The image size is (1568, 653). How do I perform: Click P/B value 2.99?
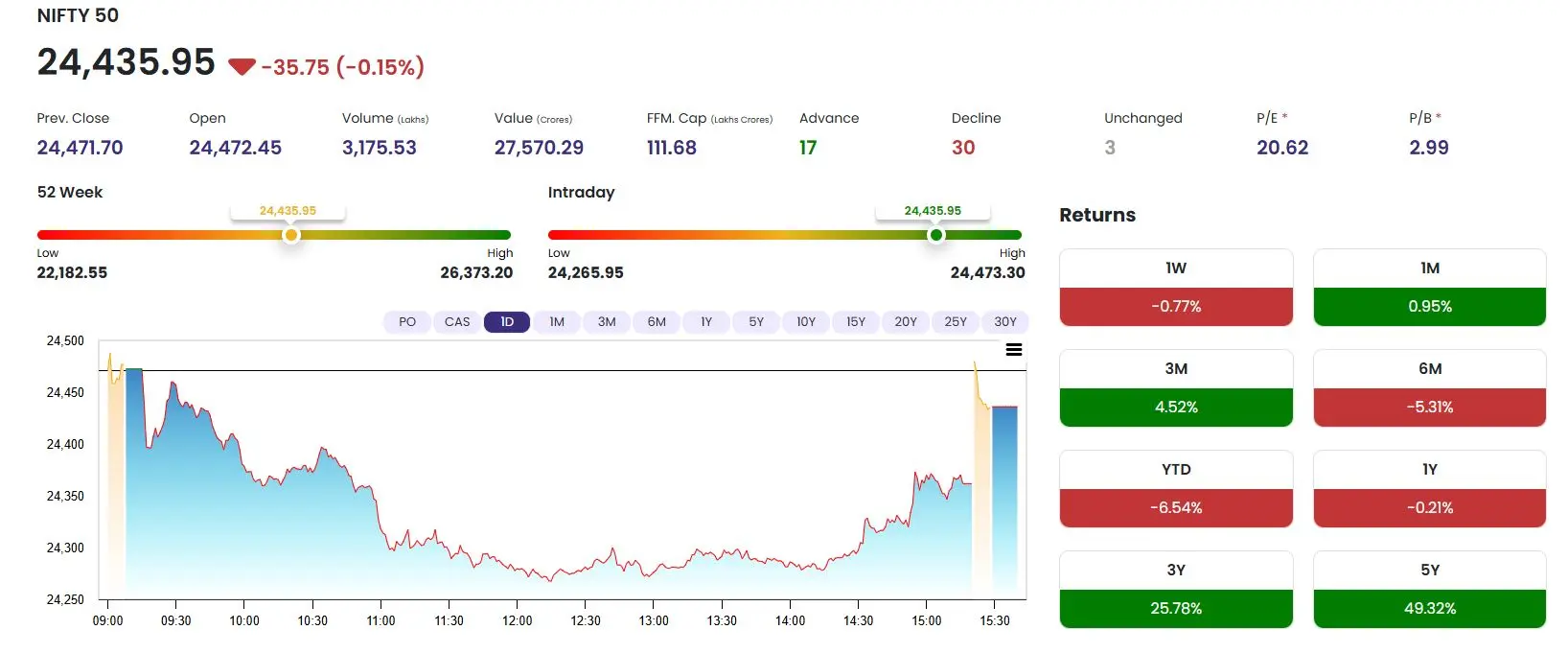1429,148
